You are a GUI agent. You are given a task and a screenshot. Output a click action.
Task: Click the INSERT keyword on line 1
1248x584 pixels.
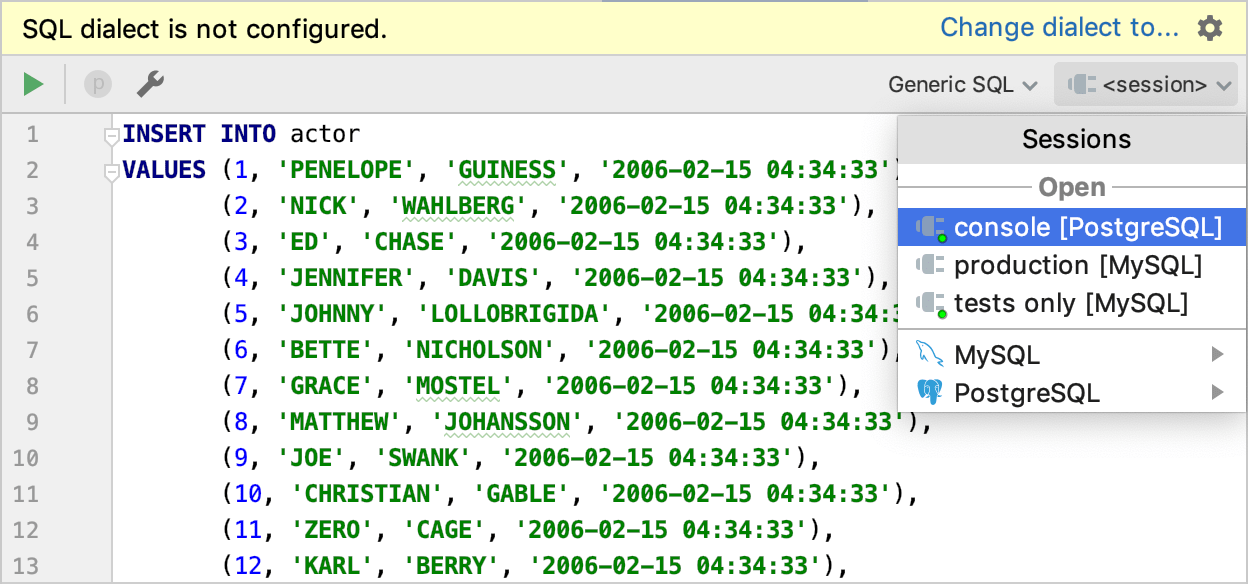164,133
